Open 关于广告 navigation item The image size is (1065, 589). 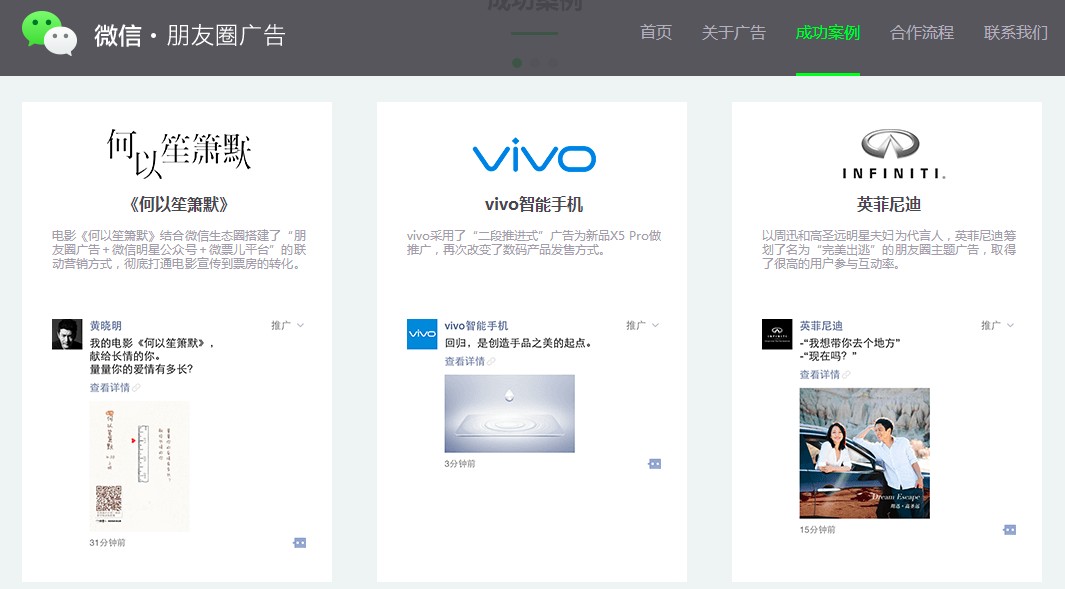pyautogui.click(x=733, y=33)
